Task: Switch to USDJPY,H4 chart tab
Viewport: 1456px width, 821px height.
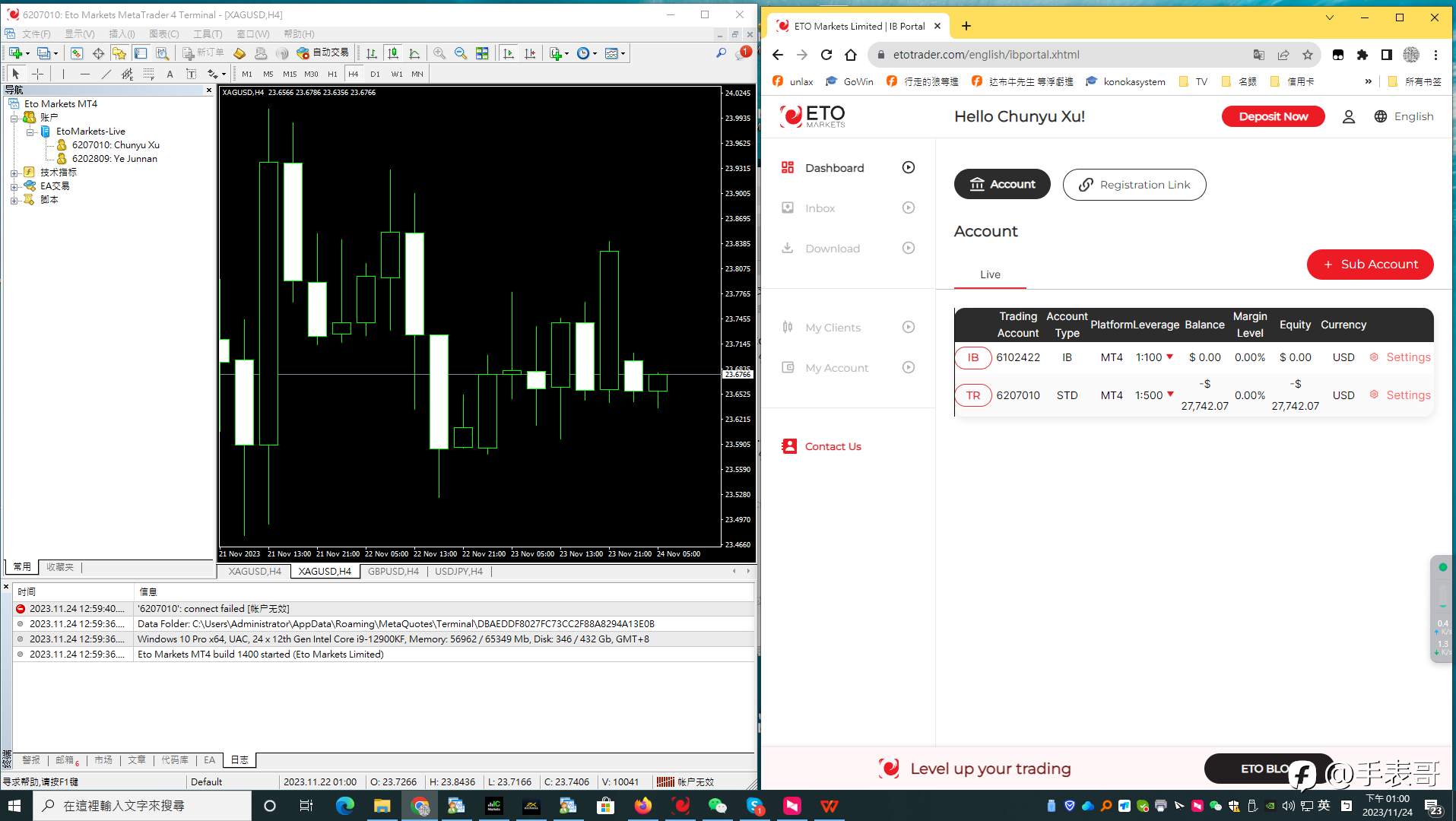Action: (458, 571)
